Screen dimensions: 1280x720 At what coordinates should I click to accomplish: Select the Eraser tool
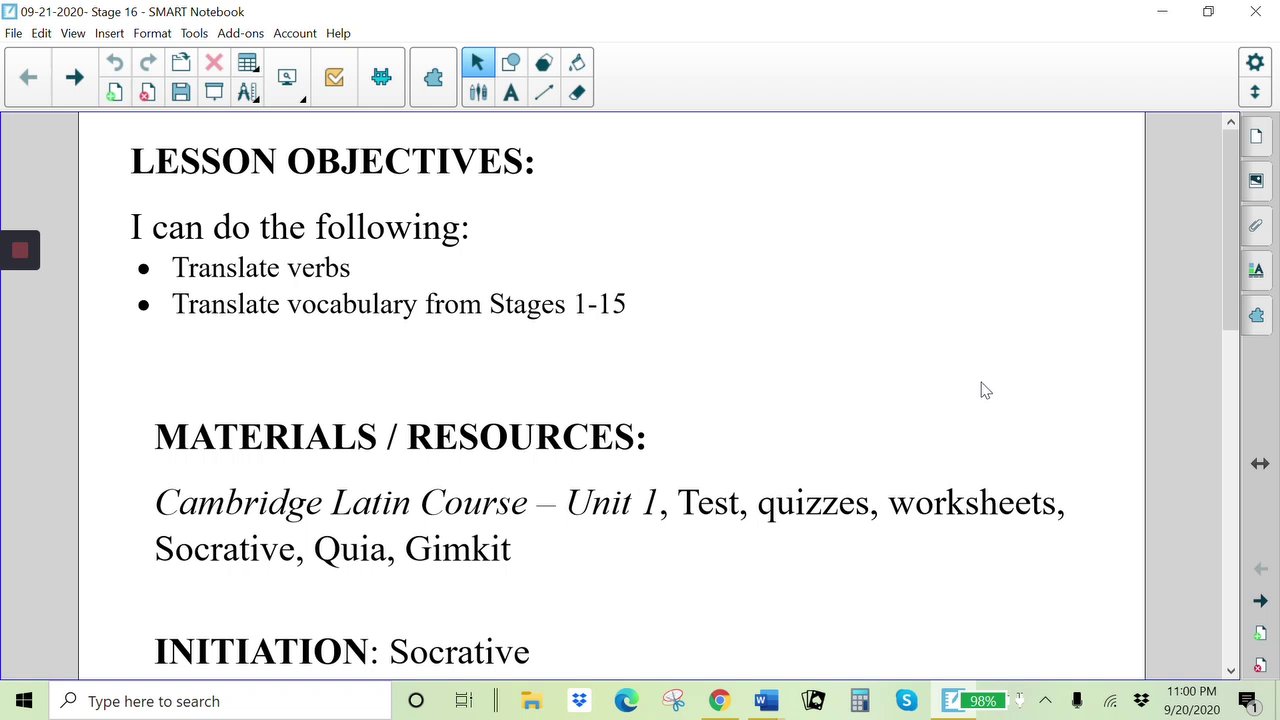coord(577,93)
